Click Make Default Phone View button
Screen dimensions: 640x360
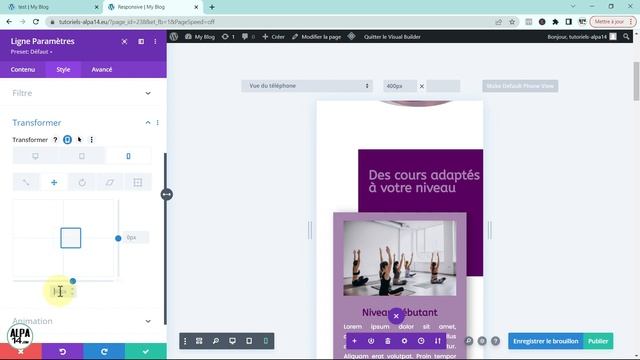coord(520,86)
